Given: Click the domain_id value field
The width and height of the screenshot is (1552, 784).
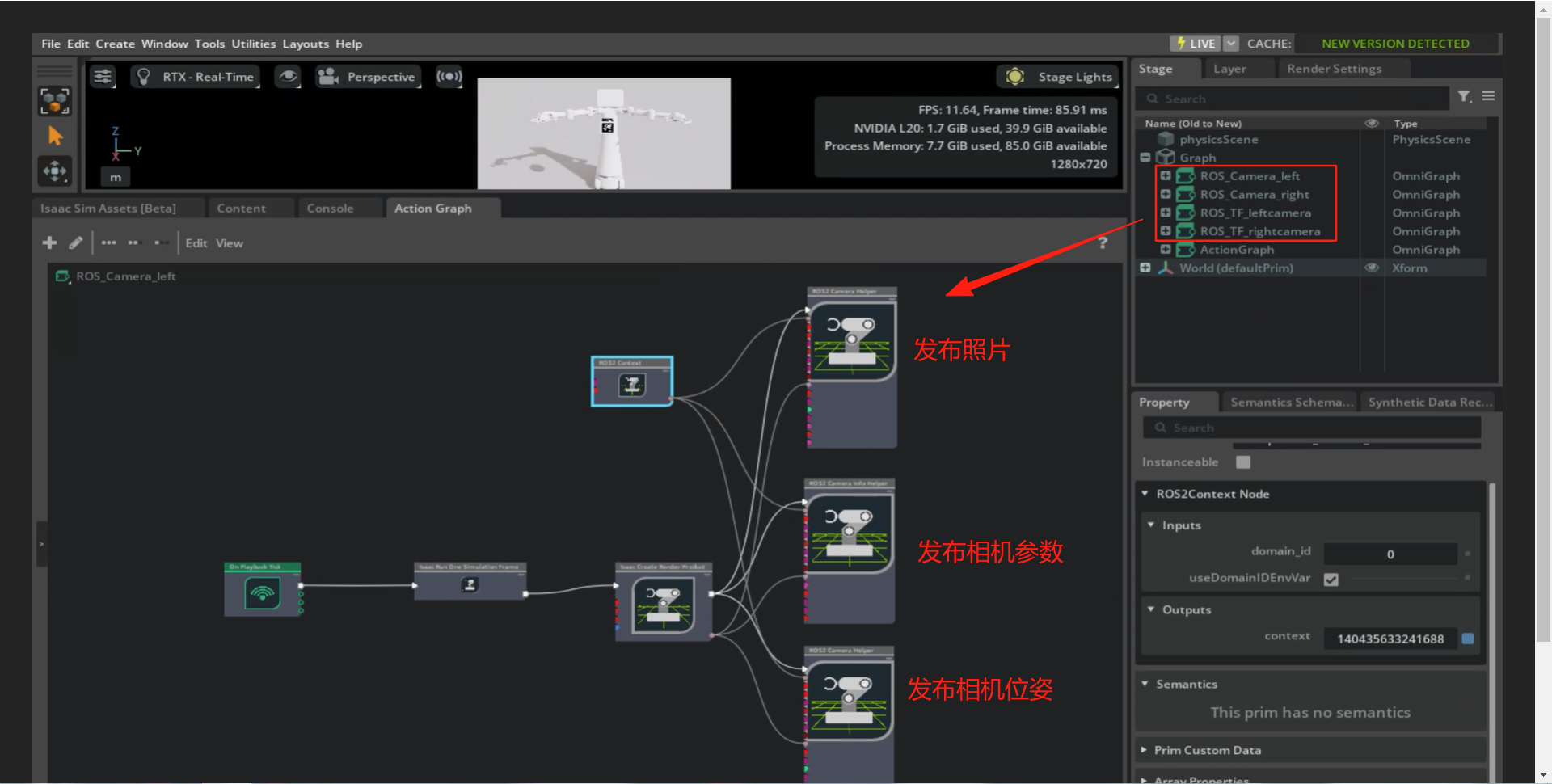Looking at the screenshot, I should [1390, 554].
